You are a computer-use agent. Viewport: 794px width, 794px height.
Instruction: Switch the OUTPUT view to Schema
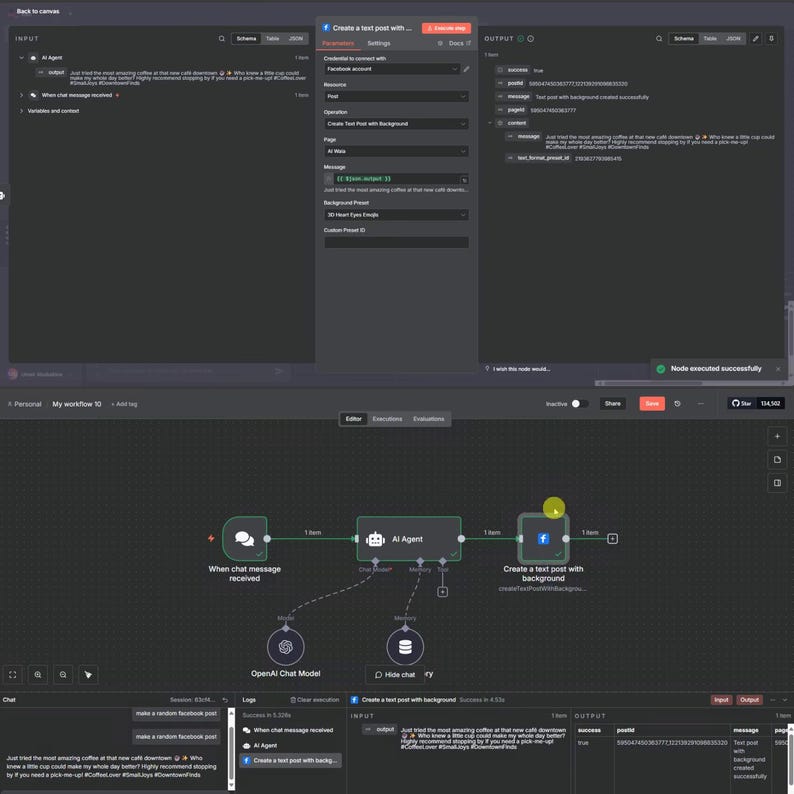(684, 38)
